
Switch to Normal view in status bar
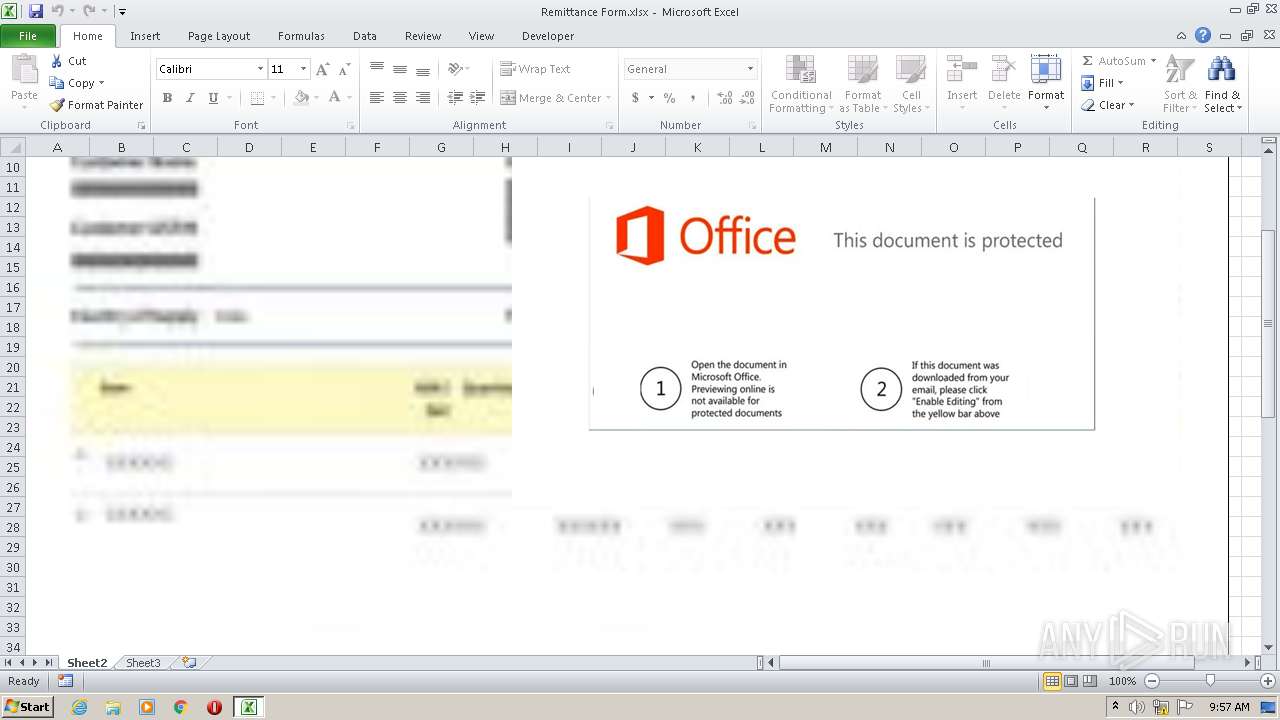[x=1052, y=681]
